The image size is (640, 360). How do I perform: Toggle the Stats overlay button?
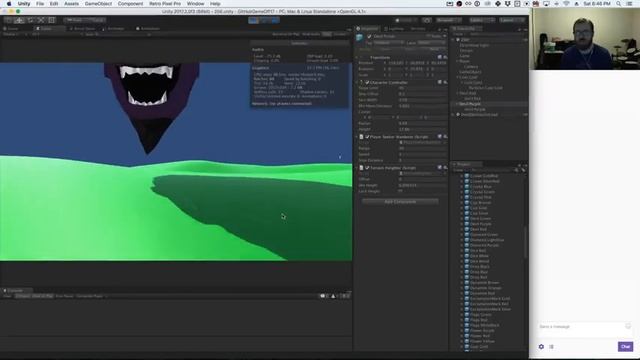tap(327, 34)
